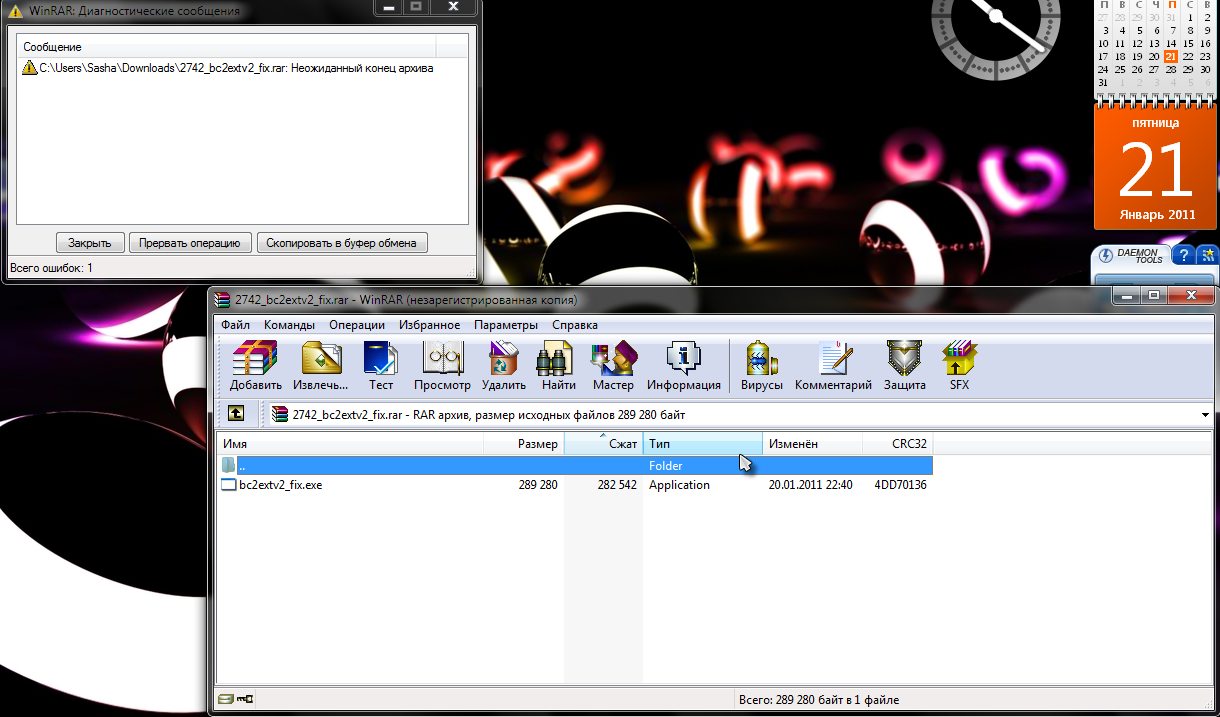
Task: Sort by the Тип column header
Action: [703, 443]
